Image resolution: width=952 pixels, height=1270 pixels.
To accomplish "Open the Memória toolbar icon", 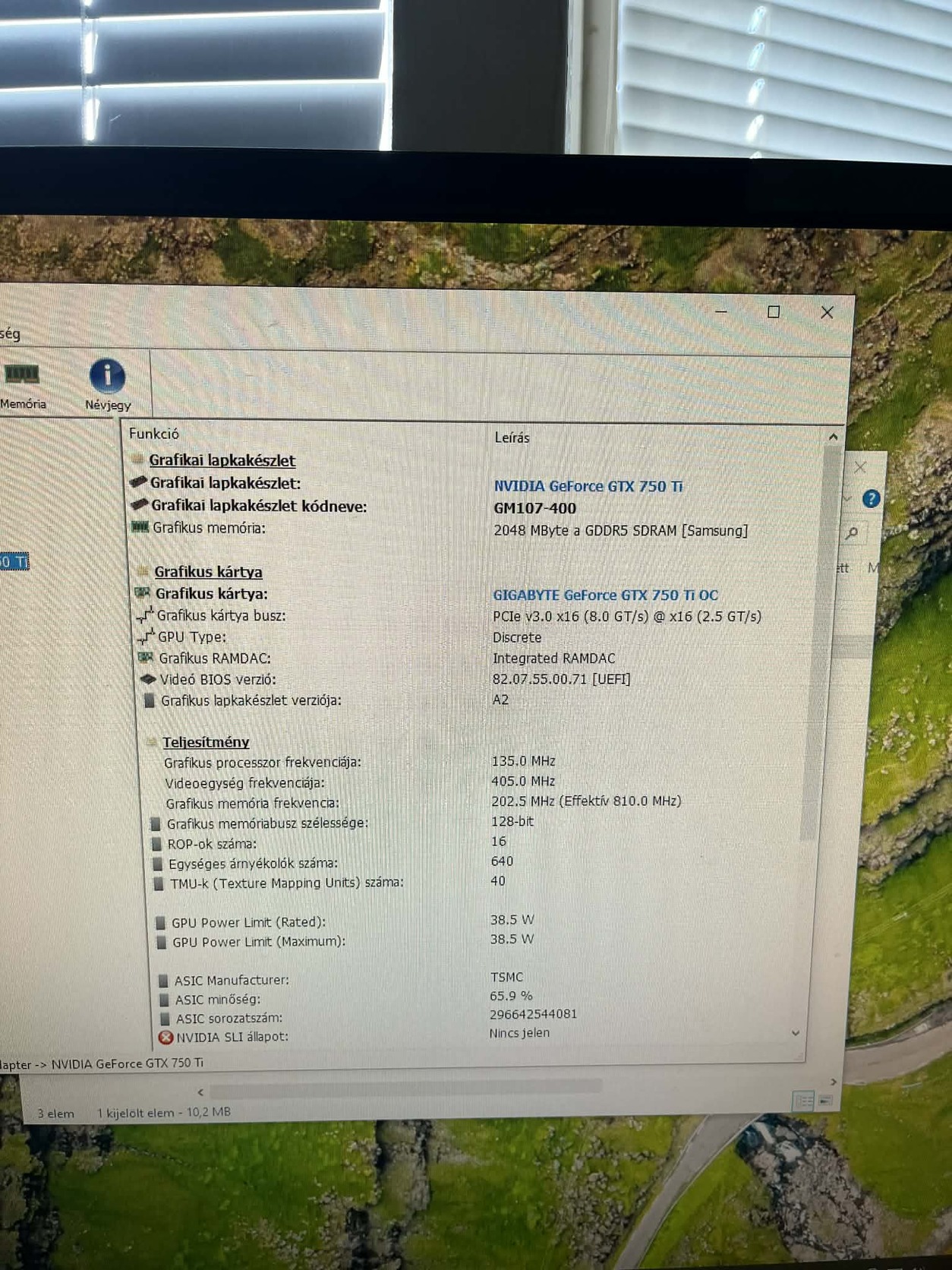I will (22, 386).
